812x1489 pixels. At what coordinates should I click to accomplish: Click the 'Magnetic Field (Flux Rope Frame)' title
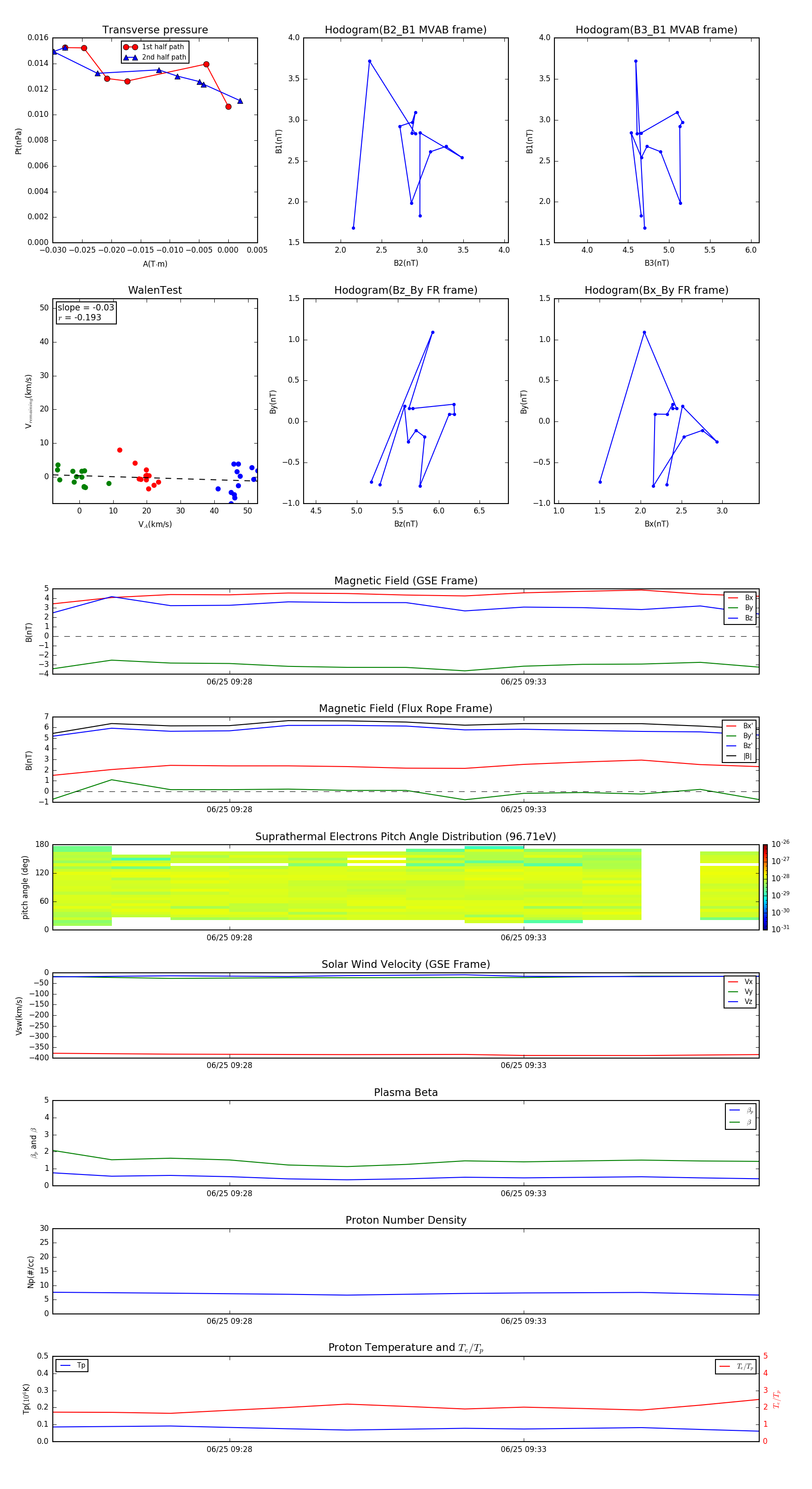pos(406,709)
